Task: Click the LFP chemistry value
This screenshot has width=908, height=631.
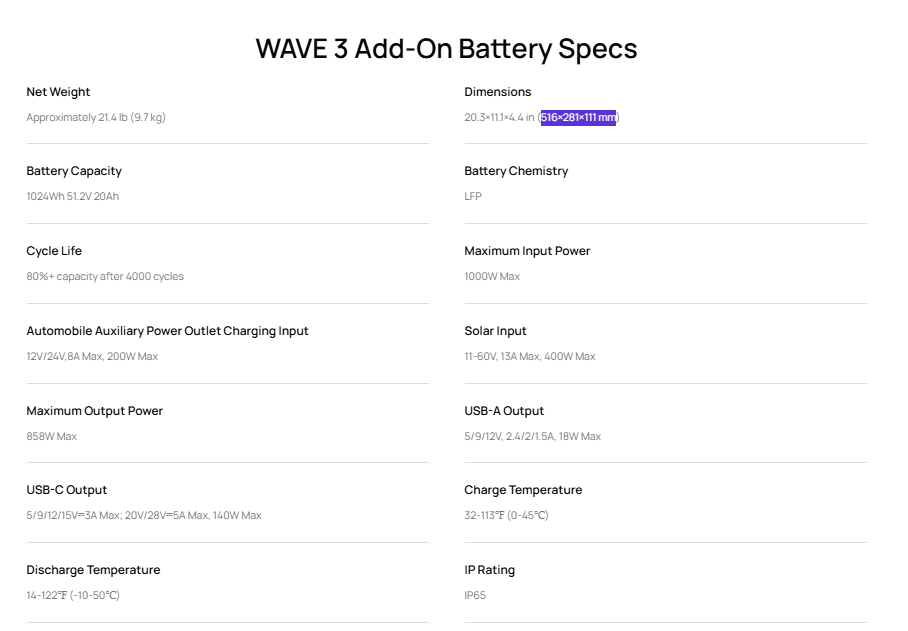Action: tap(473, 196)
